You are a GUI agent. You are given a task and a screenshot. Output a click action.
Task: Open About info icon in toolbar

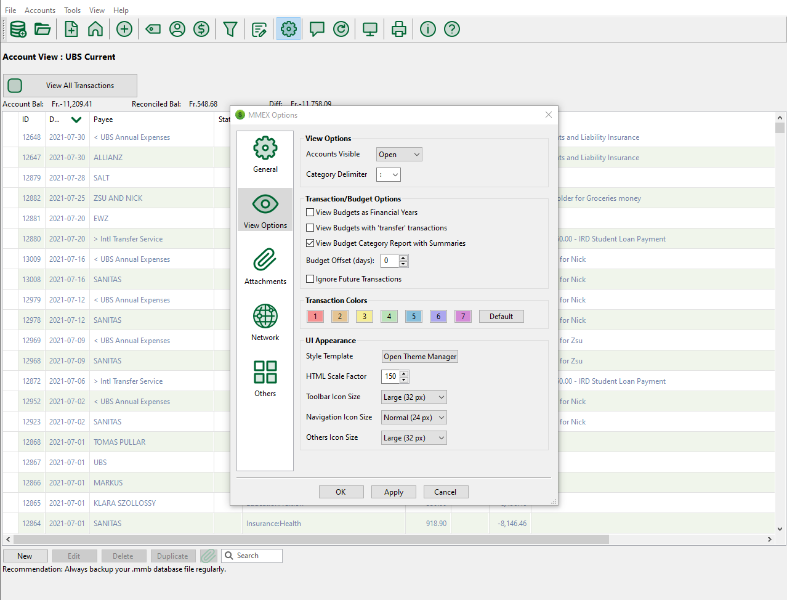coord(428,29)
